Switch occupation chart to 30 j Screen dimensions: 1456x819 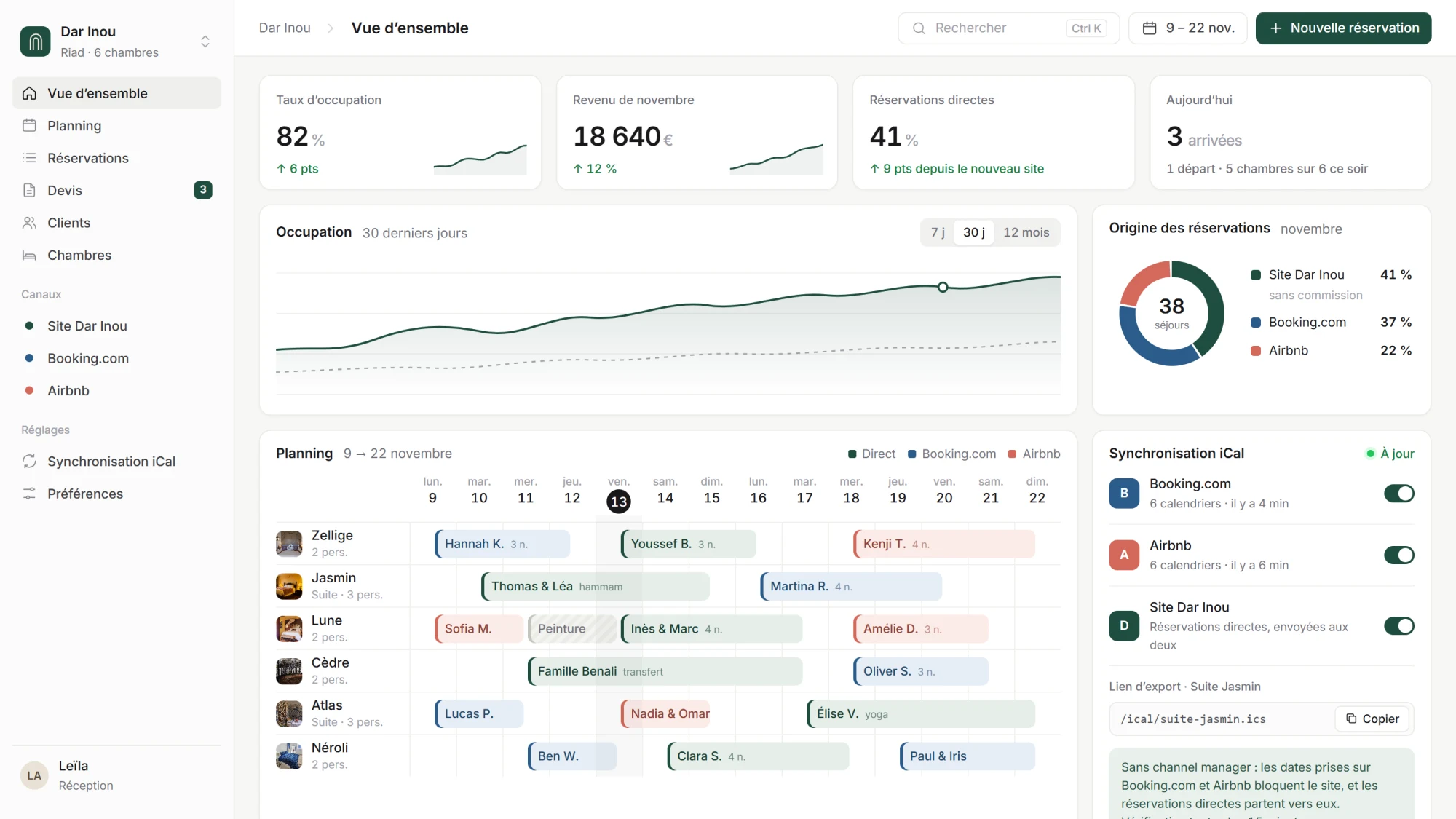pyautogui.click(x=973, y=232)
